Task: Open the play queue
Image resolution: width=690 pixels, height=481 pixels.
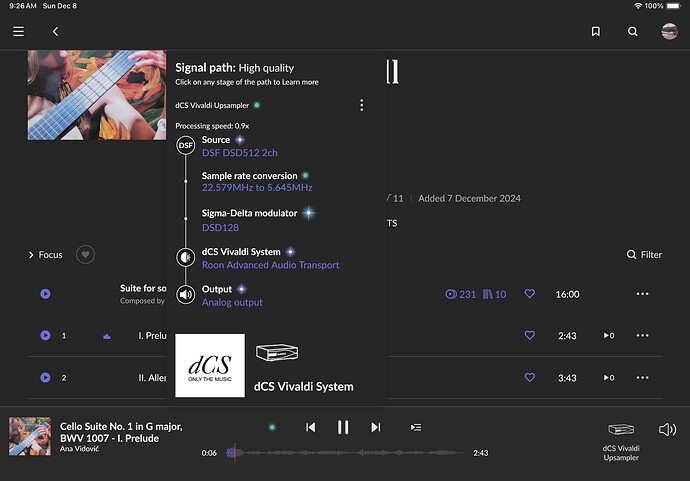Action: pyautogui.click(x=416, y=427)
